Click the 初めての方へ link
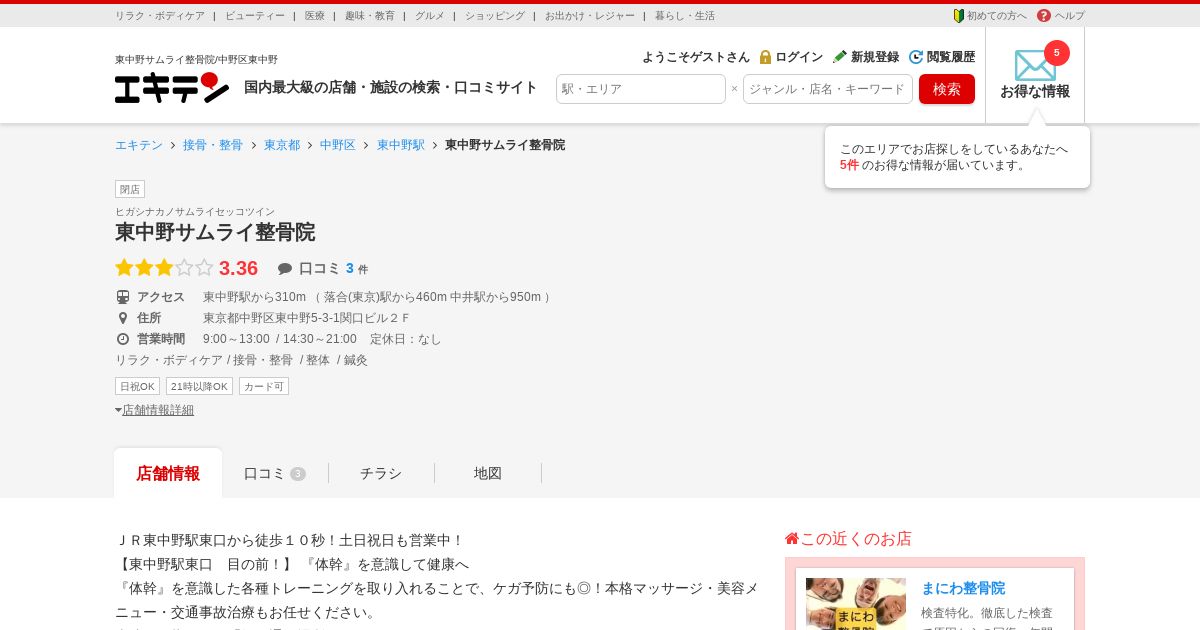 point(997,16)
